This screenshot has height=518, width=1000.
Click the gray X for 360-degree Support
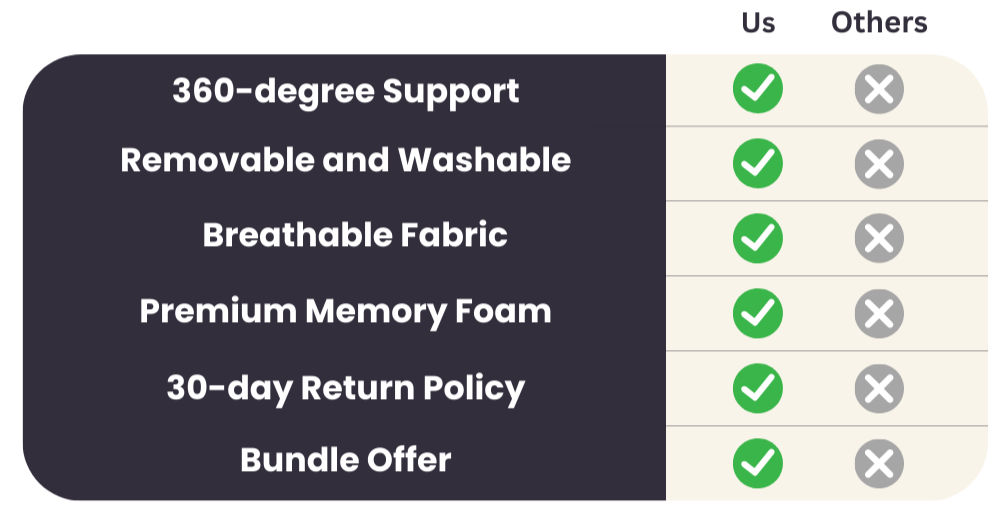point(879,90)
